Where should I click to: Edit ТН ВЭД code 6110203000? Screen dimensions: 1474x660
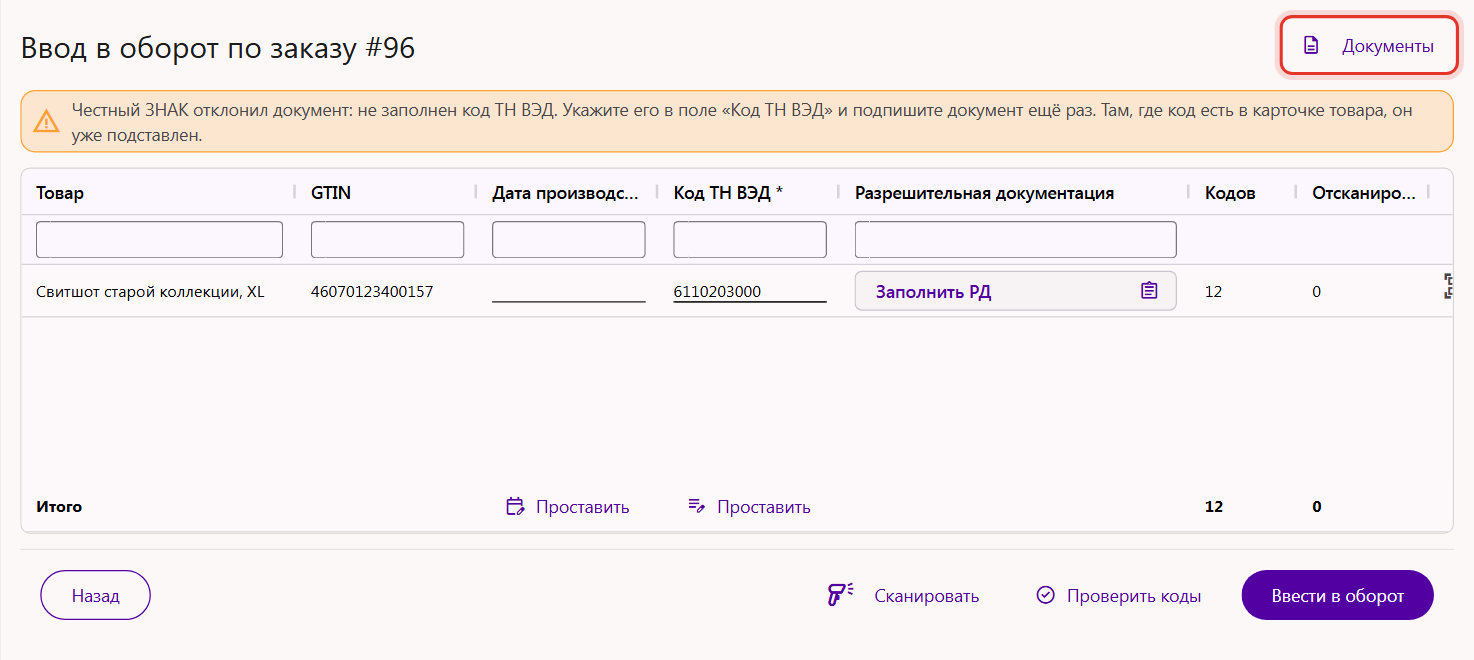tap(750, 291)
